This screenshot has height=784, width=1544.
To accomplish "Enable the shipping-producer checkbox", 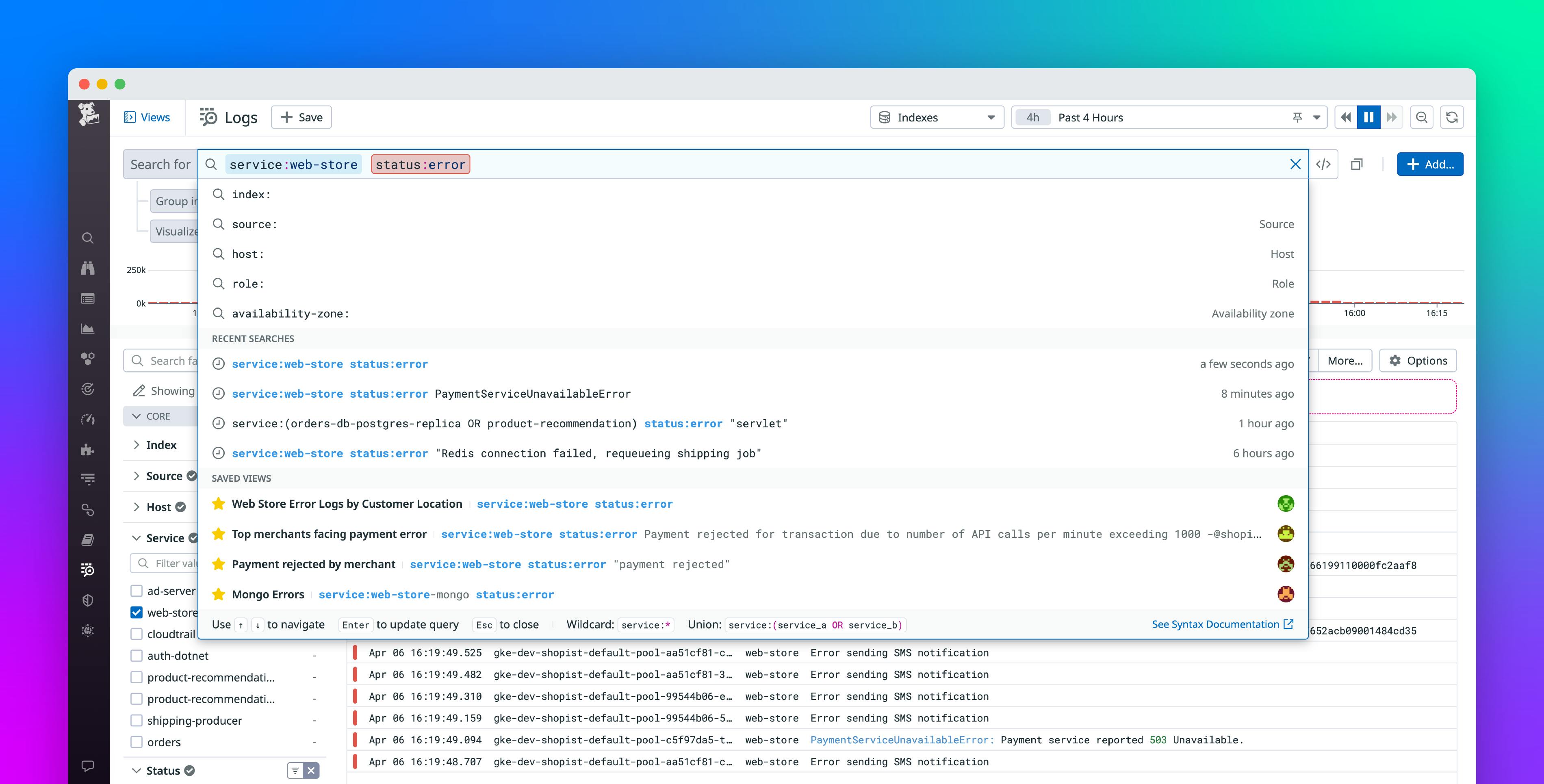I will coord(137,721).
